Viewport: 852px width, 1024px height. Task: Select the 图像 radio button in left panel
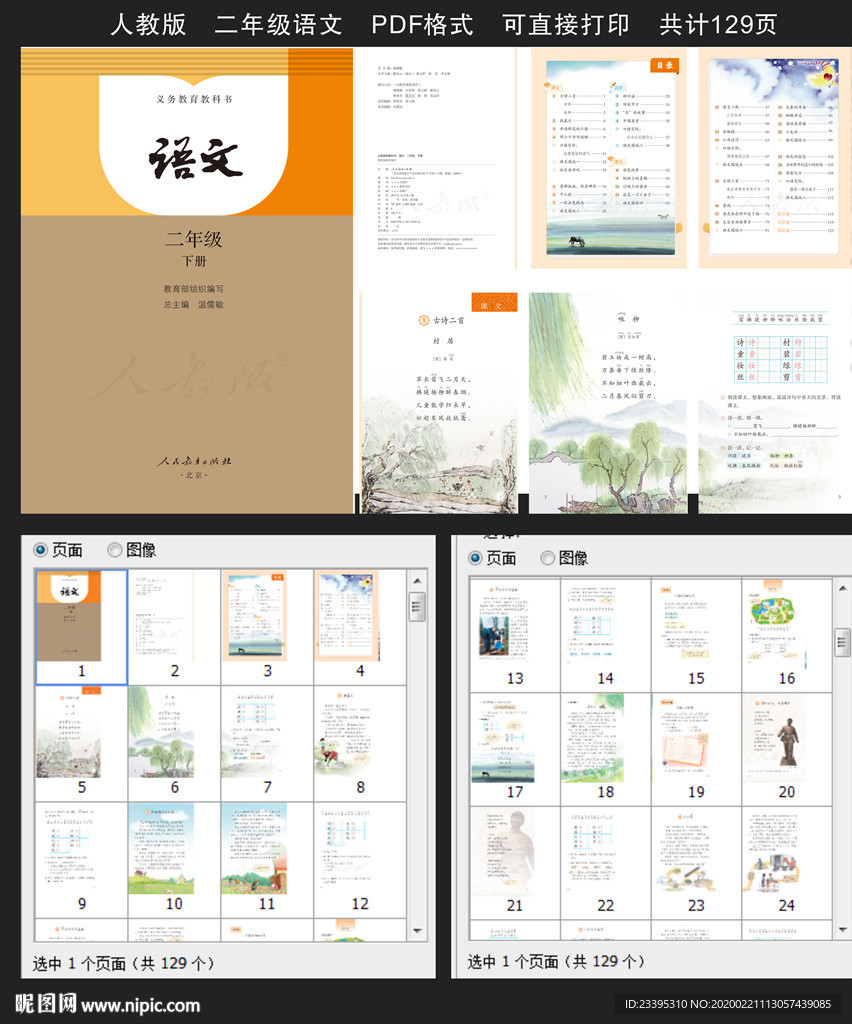114,550
